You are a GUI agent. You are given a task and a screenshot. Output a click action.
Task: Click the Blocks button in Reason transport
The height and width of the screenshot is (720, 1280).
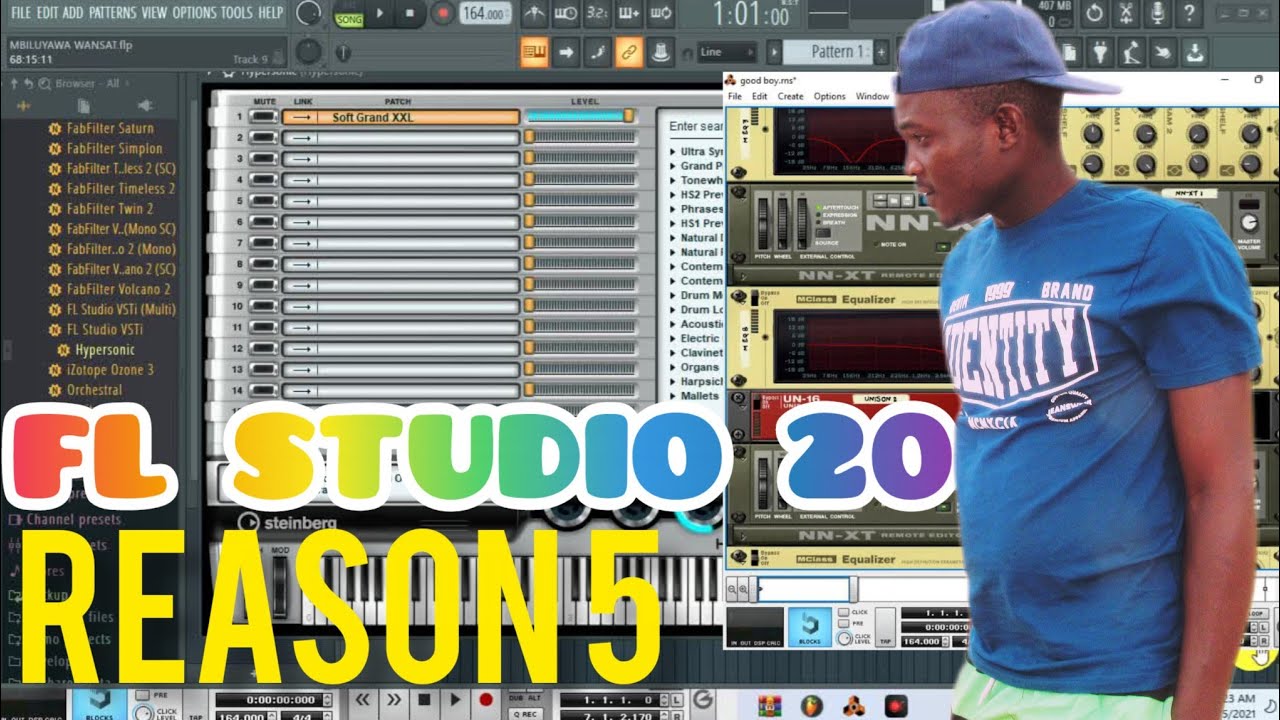pos(810,627)
